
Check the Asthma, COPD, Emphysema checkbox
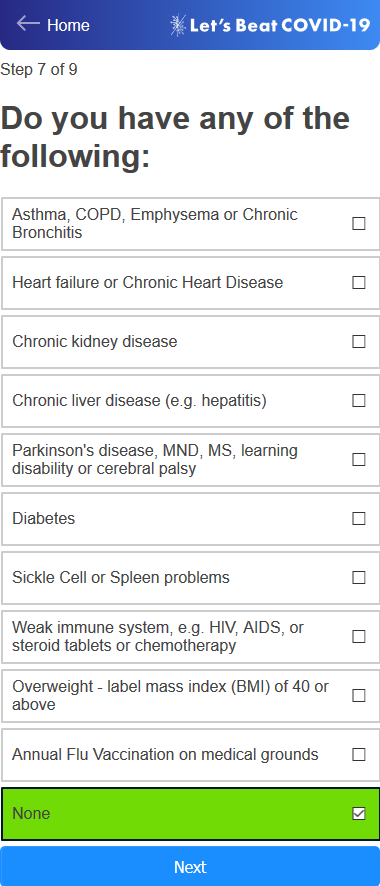(359, 224)
